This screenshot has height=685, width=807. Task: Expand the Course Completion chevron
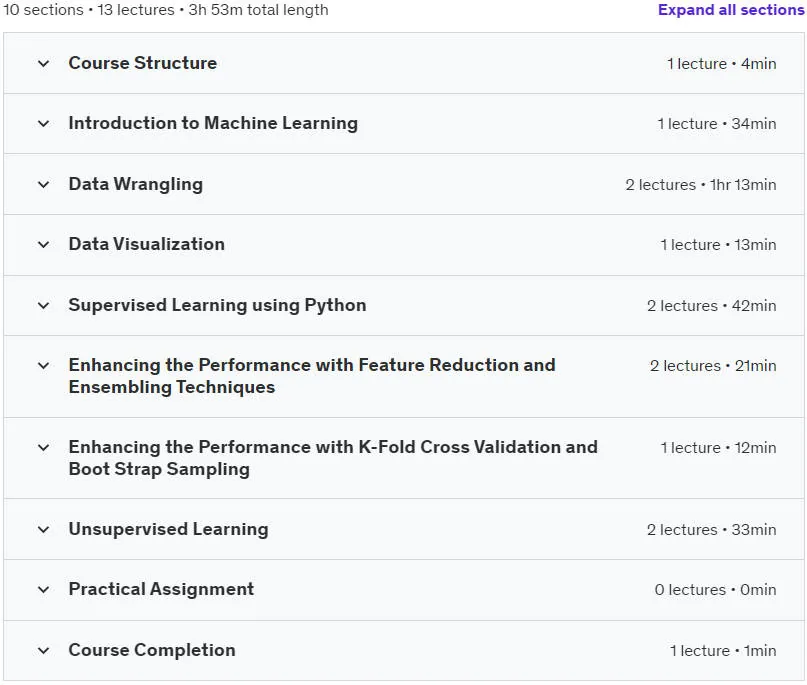click(x=44, y=651)
